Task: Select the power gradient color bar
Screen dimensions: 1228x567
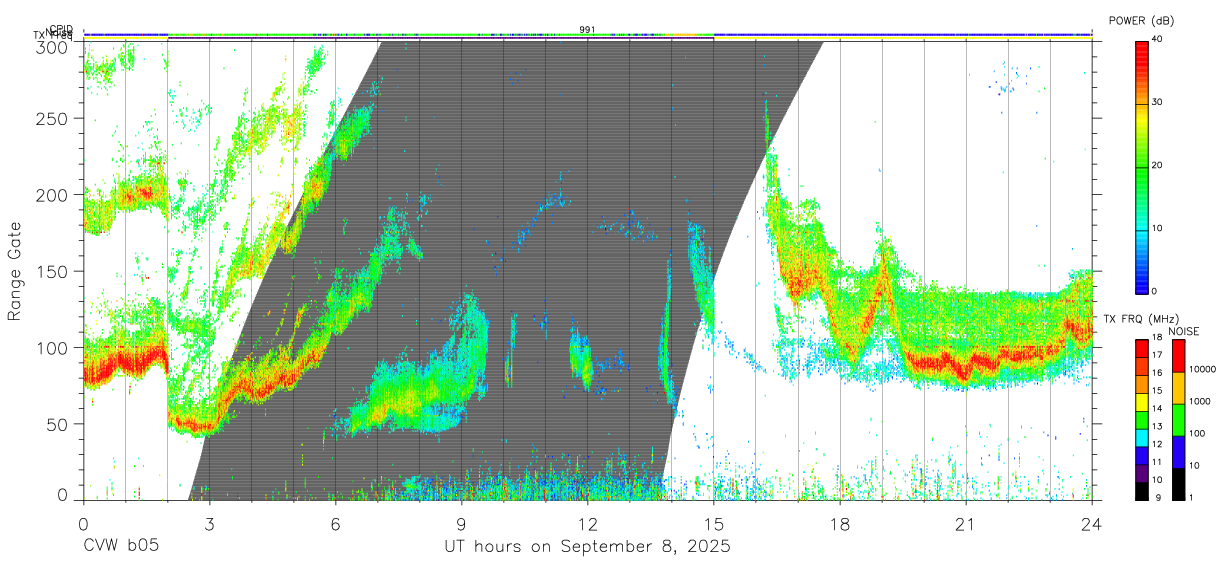Action: 1141,166
